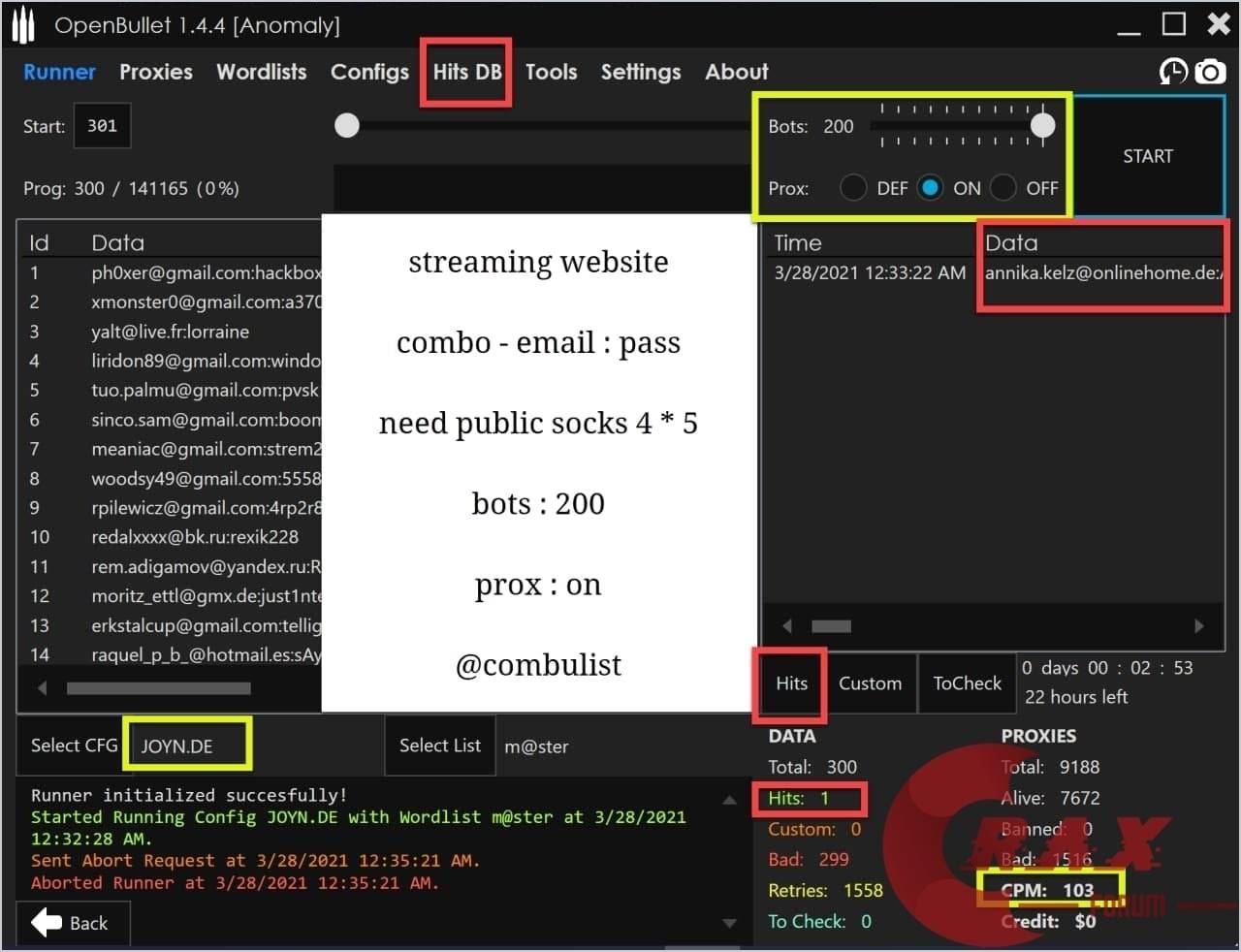Choose the OFF proxy radio button
The image size is (1241, 952).
[x=1003, y=188]
